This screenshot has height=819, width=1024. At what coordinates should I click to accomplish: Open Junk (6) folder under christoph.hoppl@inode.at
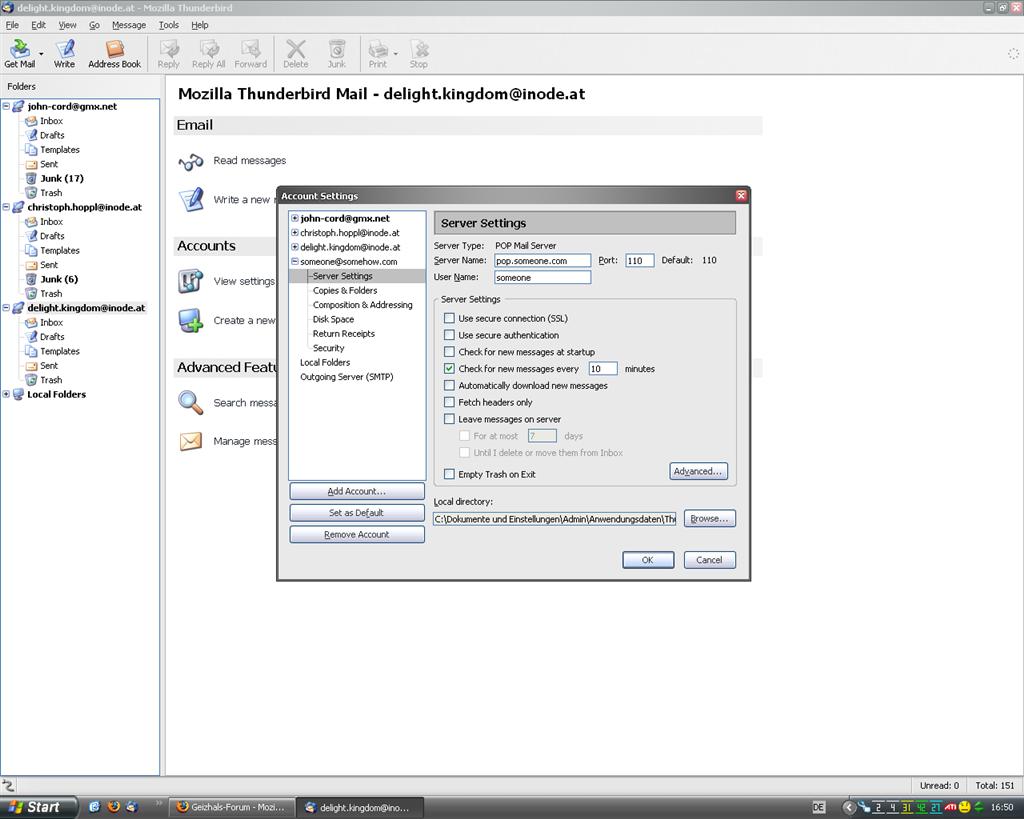pyautogui.click(x=59, y=279)
